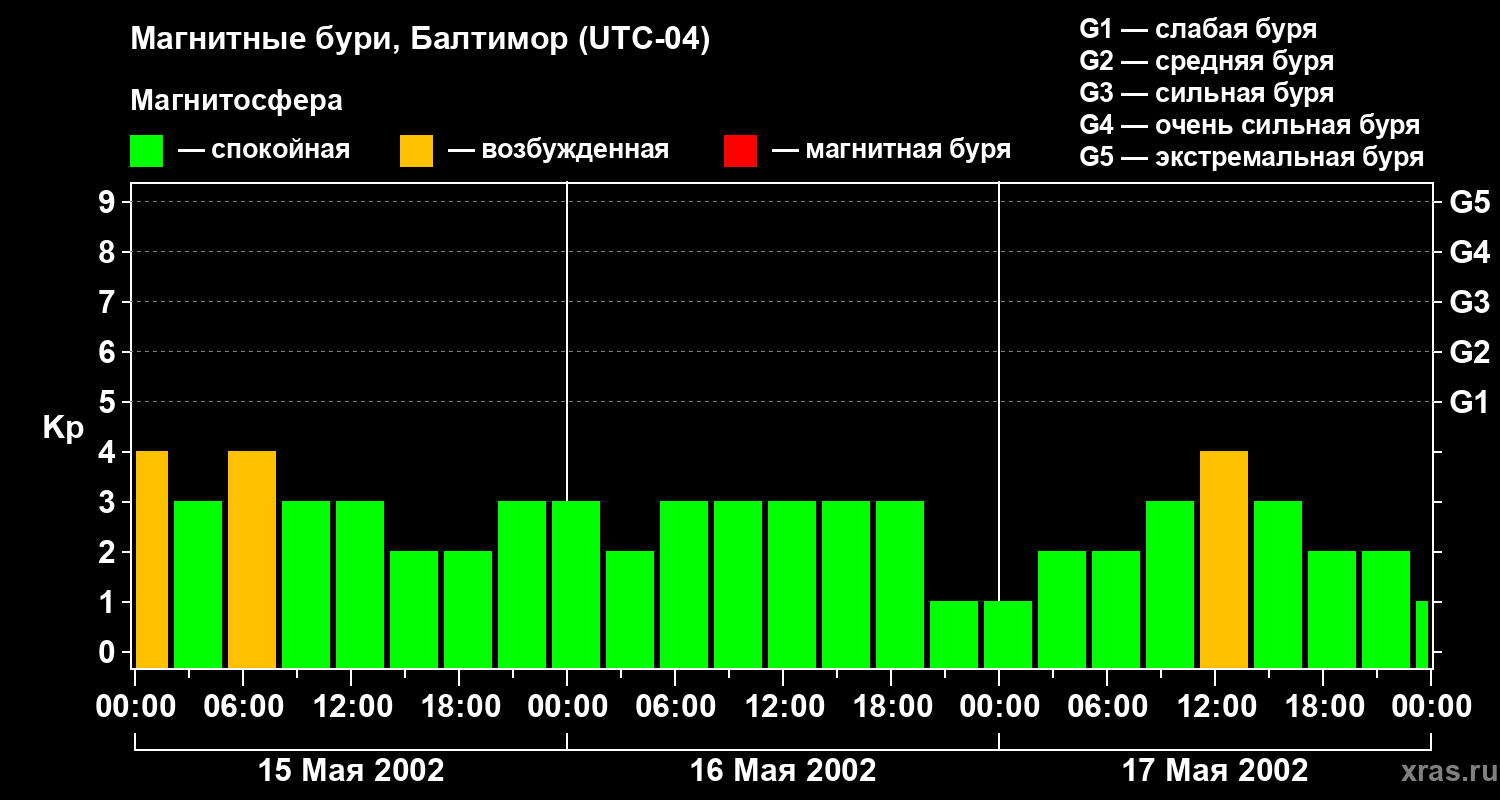Screen dimensions: 1500x800
Task: Click the orange bar at 12:00 on 17 May
Action: click(x=1224, y=559)
